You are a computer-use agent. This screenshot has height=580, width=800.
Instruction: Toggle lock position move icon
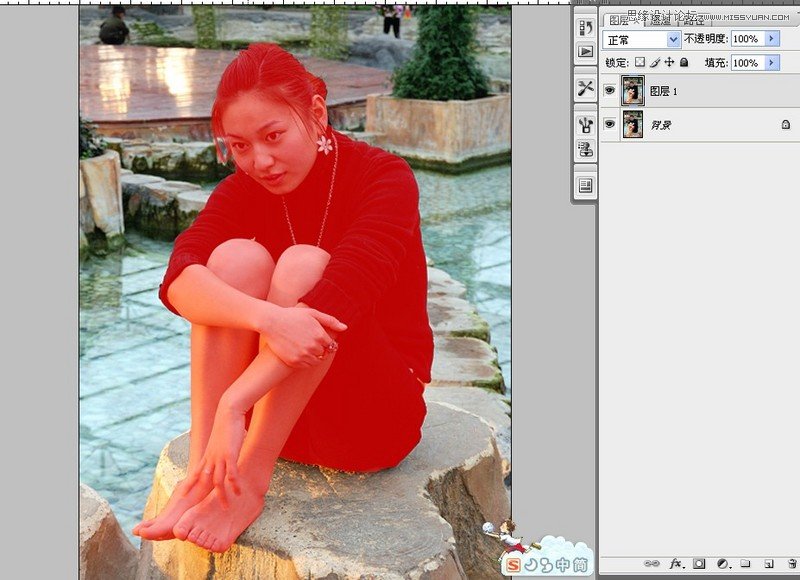(x=669, y=62)
